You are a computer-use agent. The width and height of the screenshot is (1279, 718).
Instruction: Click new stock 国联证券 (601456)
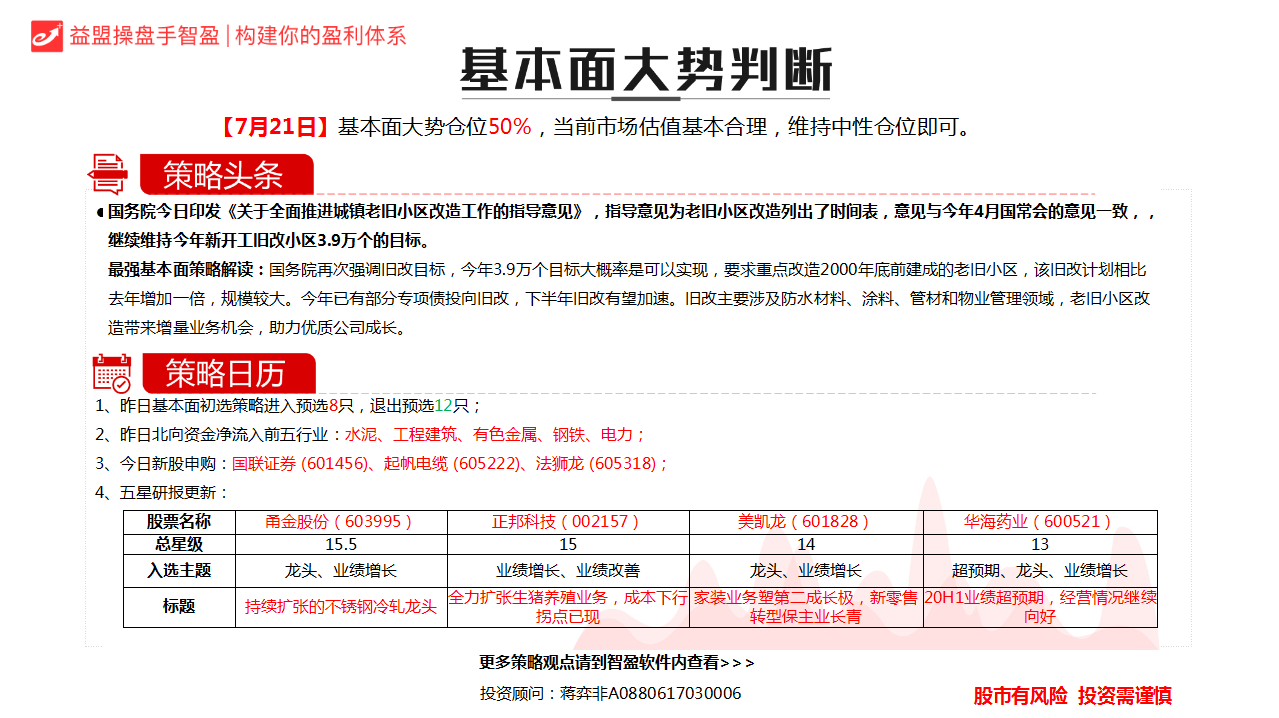290,464
